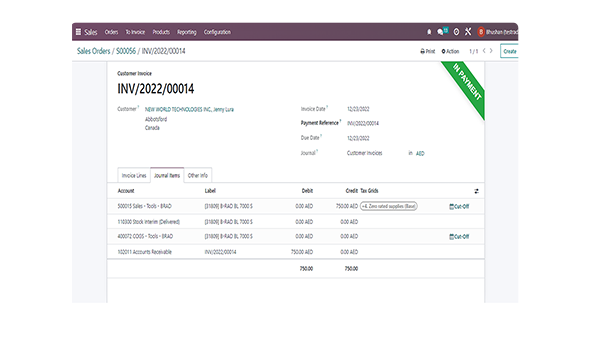Open the Reporting menu
The height and width of the screenshot is (360, 590).
(187, 32)
